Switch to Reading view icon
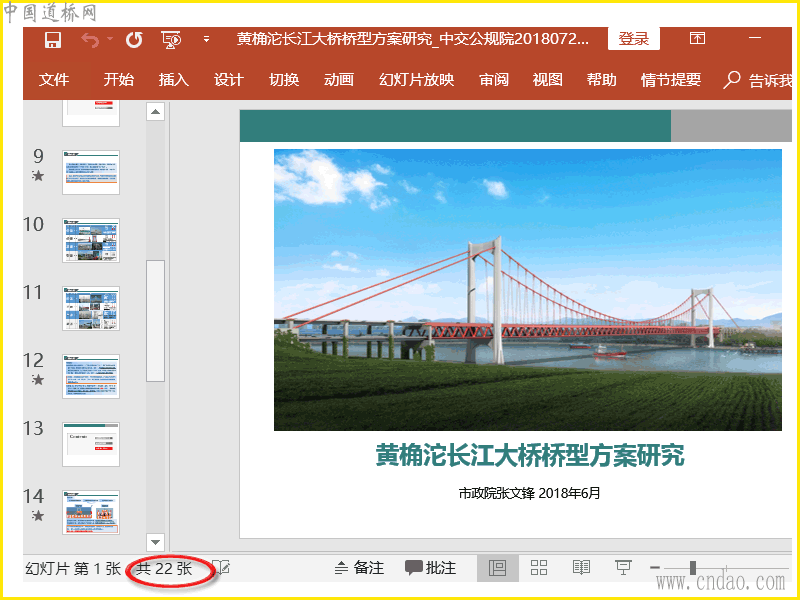This screenshot has width=800, height=600. (x=581, y=567)
